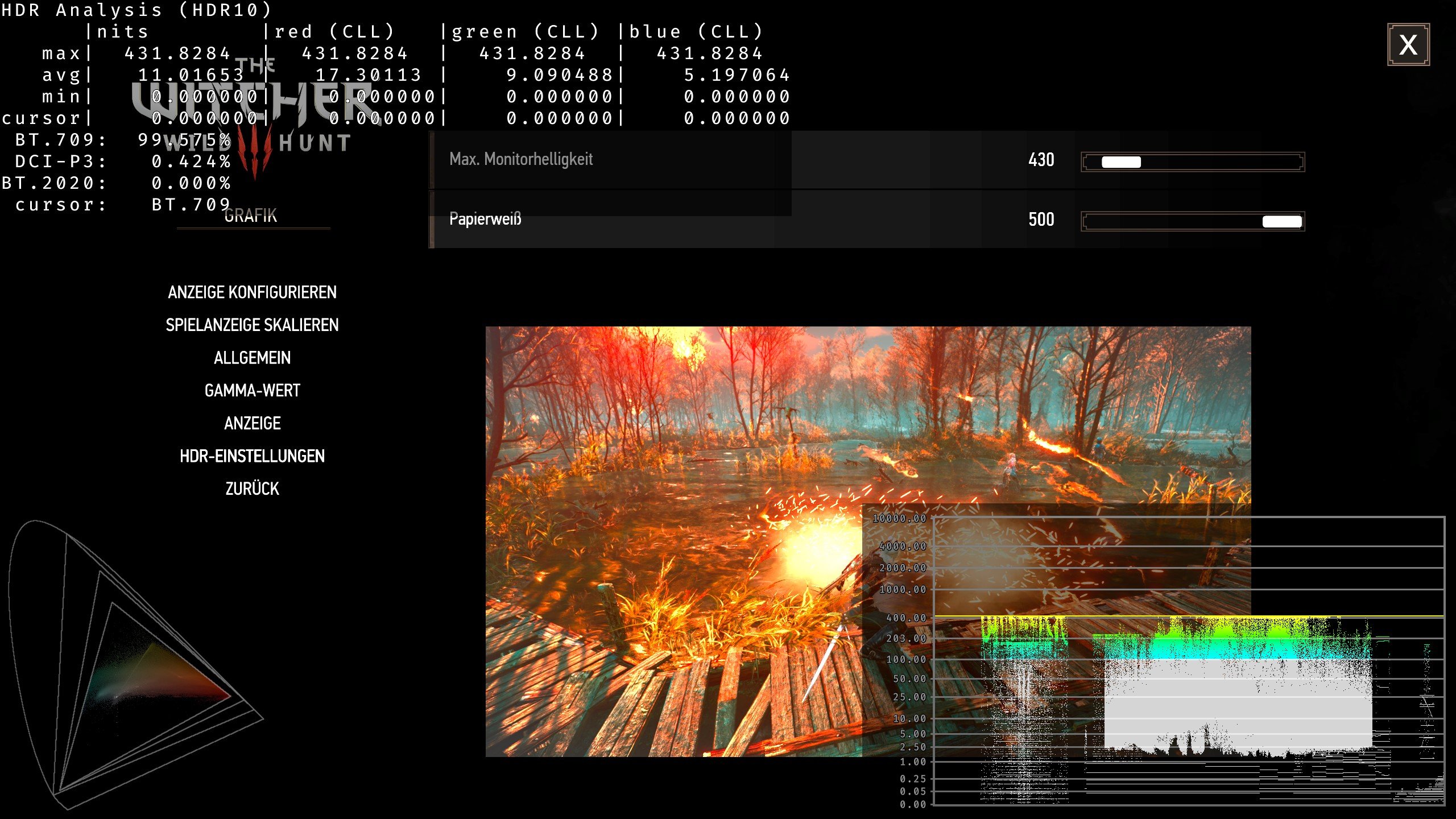Go back with ZURÜCK

tap(252, 489)
